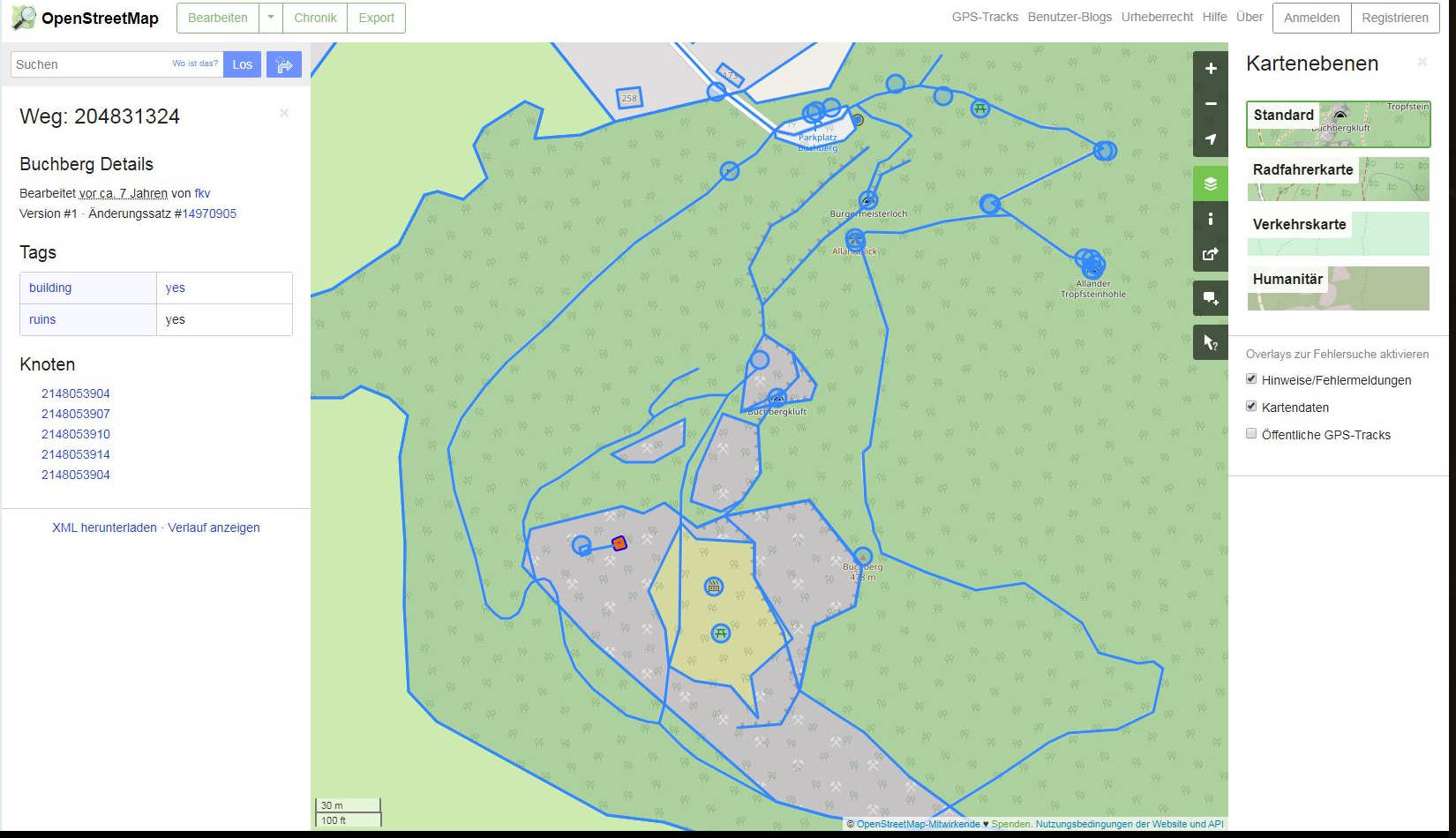Viewport: 1456px width, 838px height.
Task: Click the Anmelden button
Action: pyautogui.click(x=1311, y=18)
